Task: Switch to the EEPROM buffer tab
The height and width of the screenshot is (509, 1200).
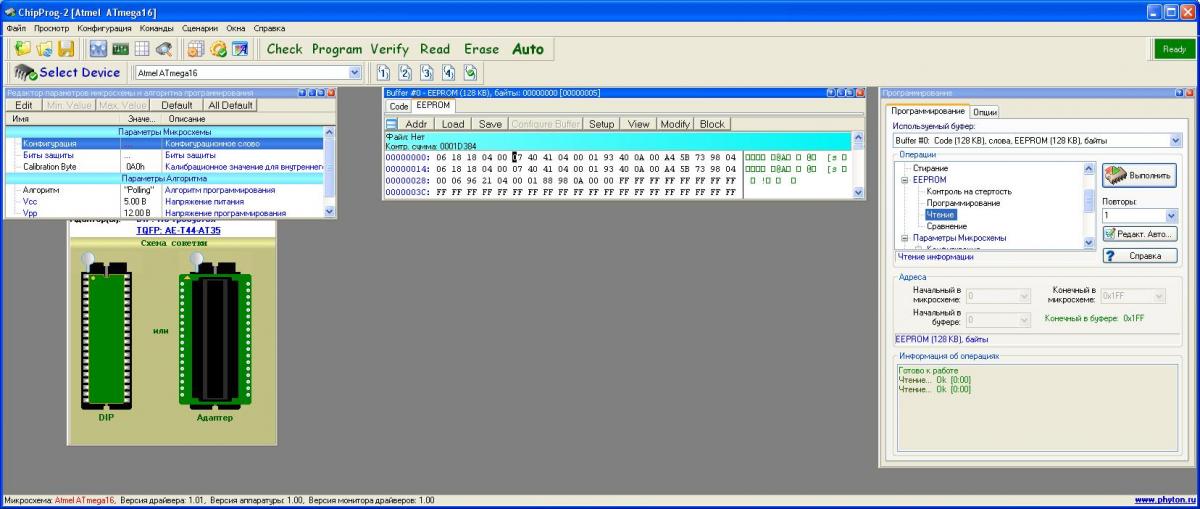Action: 434,105
